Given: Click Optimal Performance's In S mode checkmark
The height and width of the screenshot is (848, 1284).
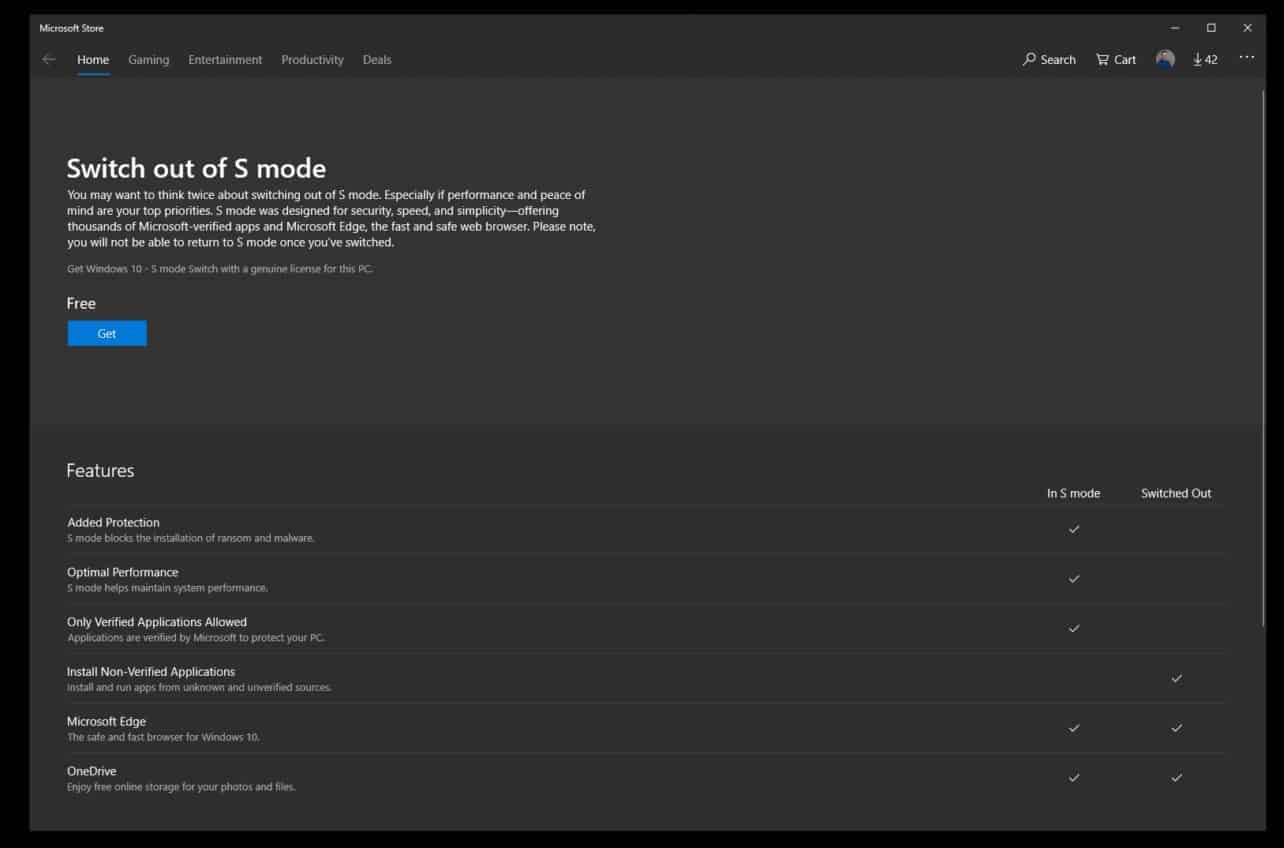Looking at the screenshot, I should [x=1074, y=579].
